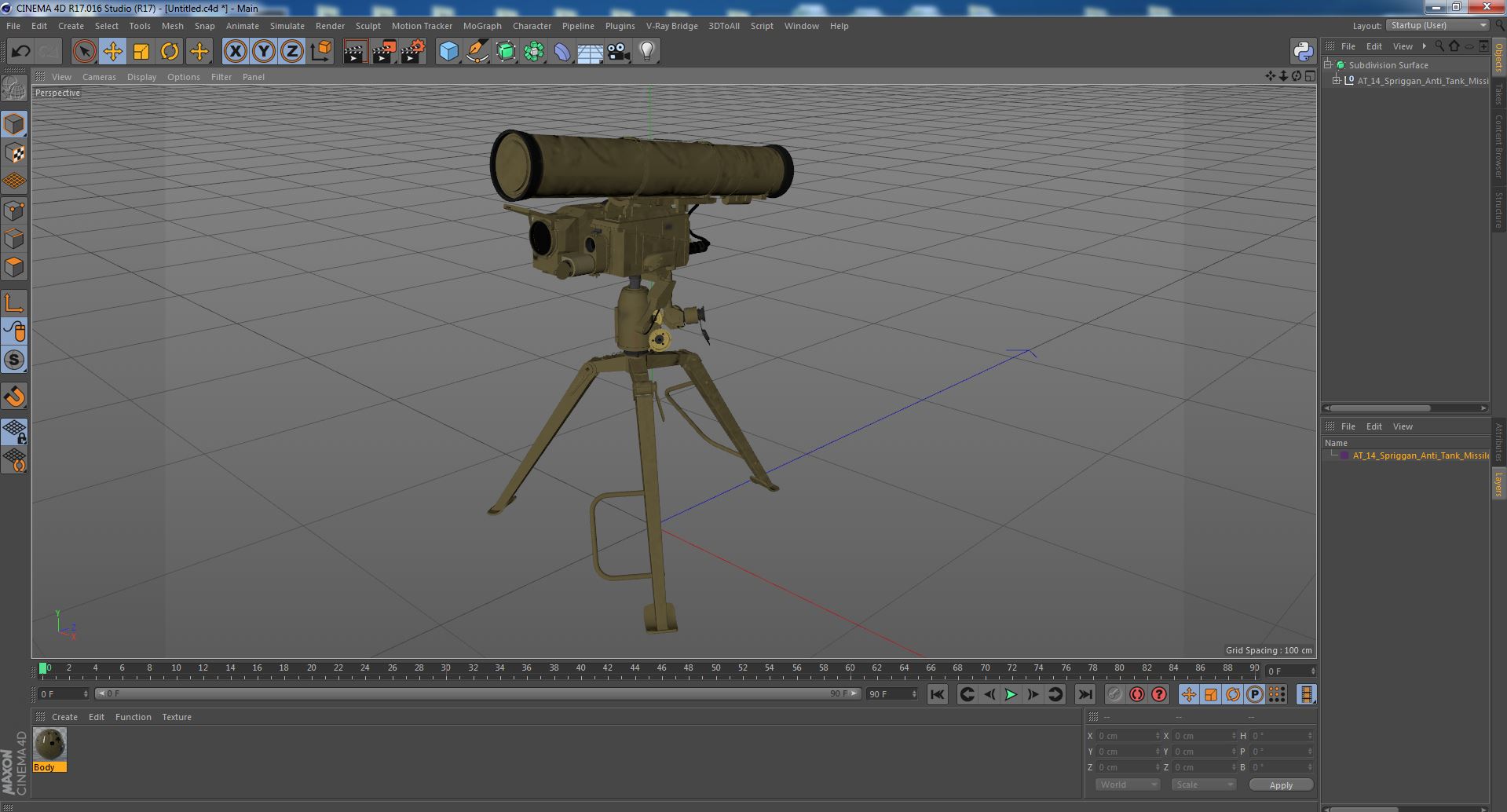Toggle Y axis lock
Viewport: 1507px width, 812px height.
point(264,52)
